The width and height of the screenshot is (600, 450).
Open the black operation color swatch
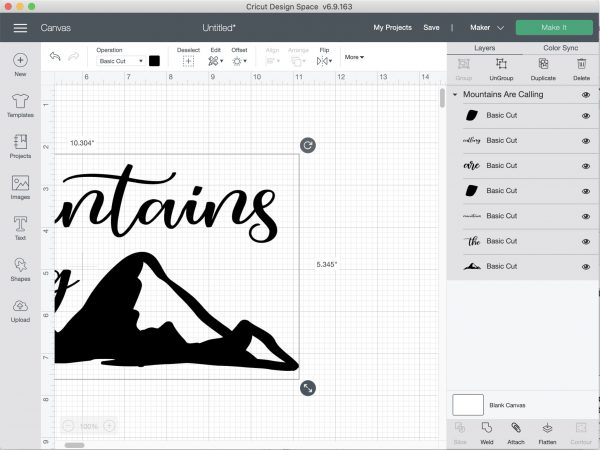pos(154,61)
